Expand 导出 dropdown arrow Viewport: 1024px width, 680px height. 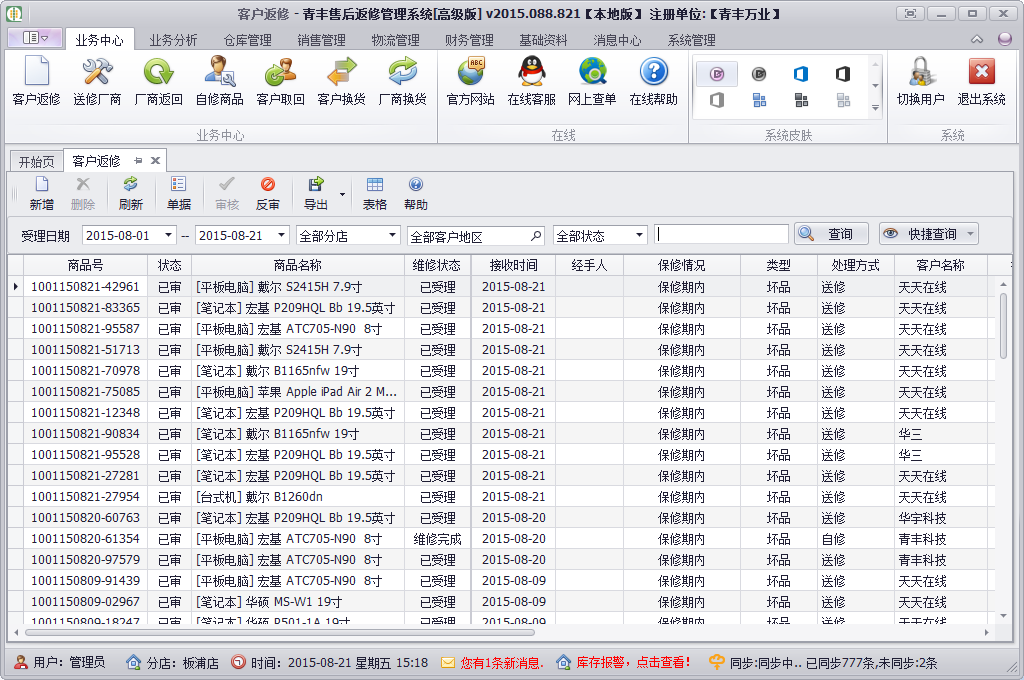point(342,195)
